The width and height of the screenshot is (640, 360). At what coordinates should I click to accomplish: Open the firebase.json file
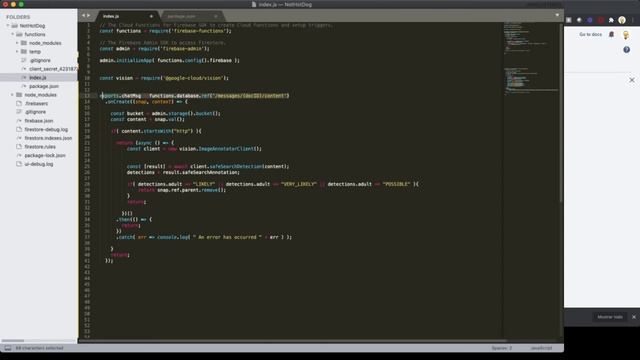[x=39, y=121]
